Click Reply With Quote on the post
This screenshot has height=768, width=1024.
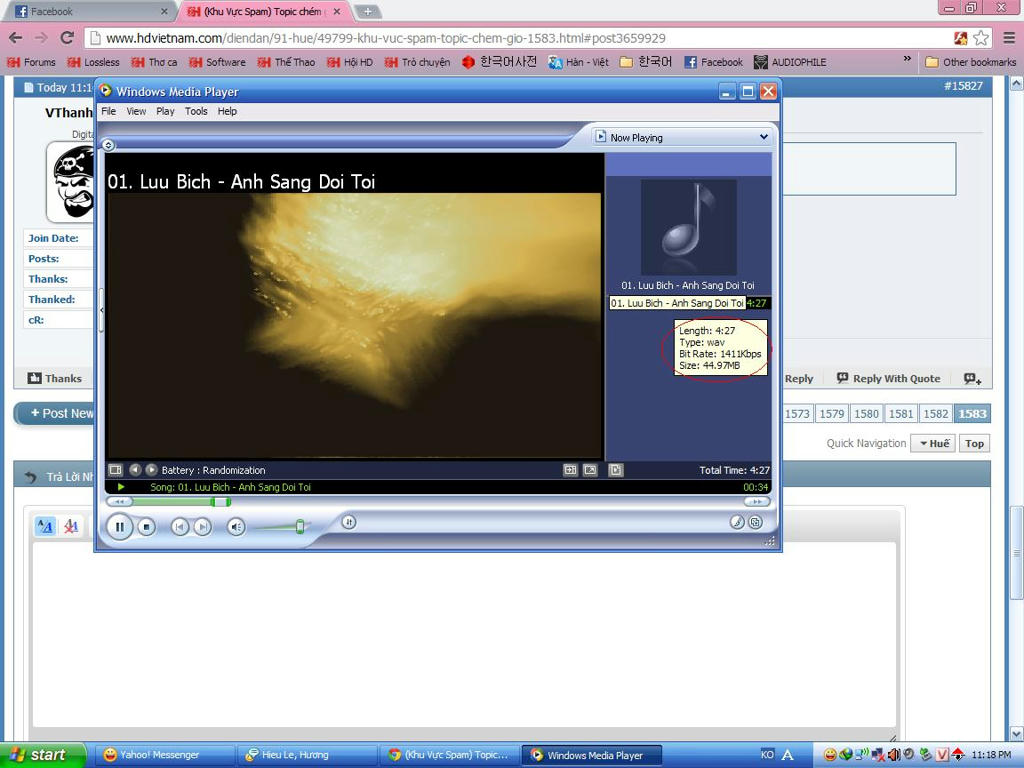click(888, 378)
